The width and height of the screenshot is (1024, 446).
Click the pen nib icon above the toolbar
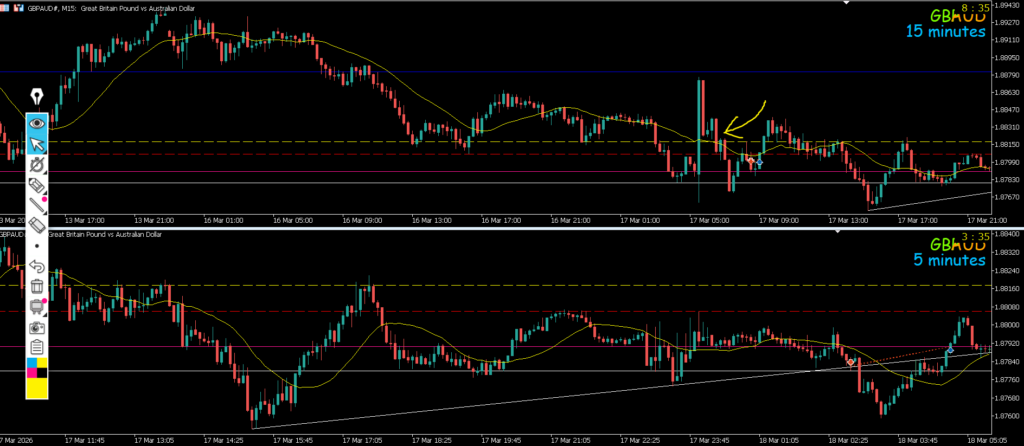pos(37,97)
